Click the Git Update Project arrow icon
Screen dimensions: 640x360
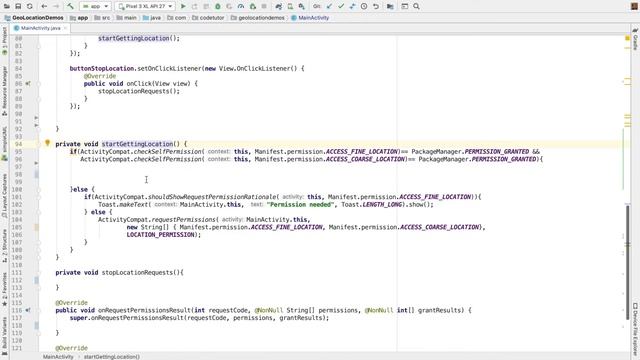[x=329, y=6]
